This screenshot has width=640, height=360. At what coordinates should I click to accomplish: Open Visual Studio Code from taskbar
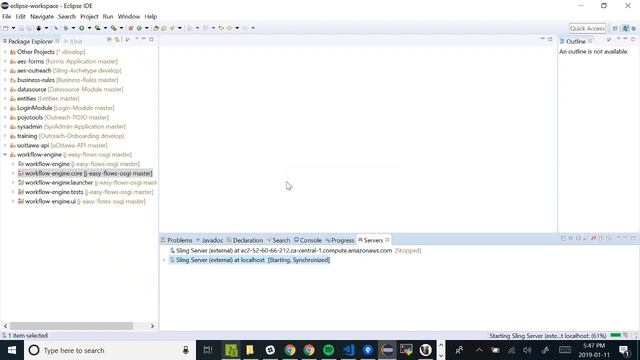348,350
